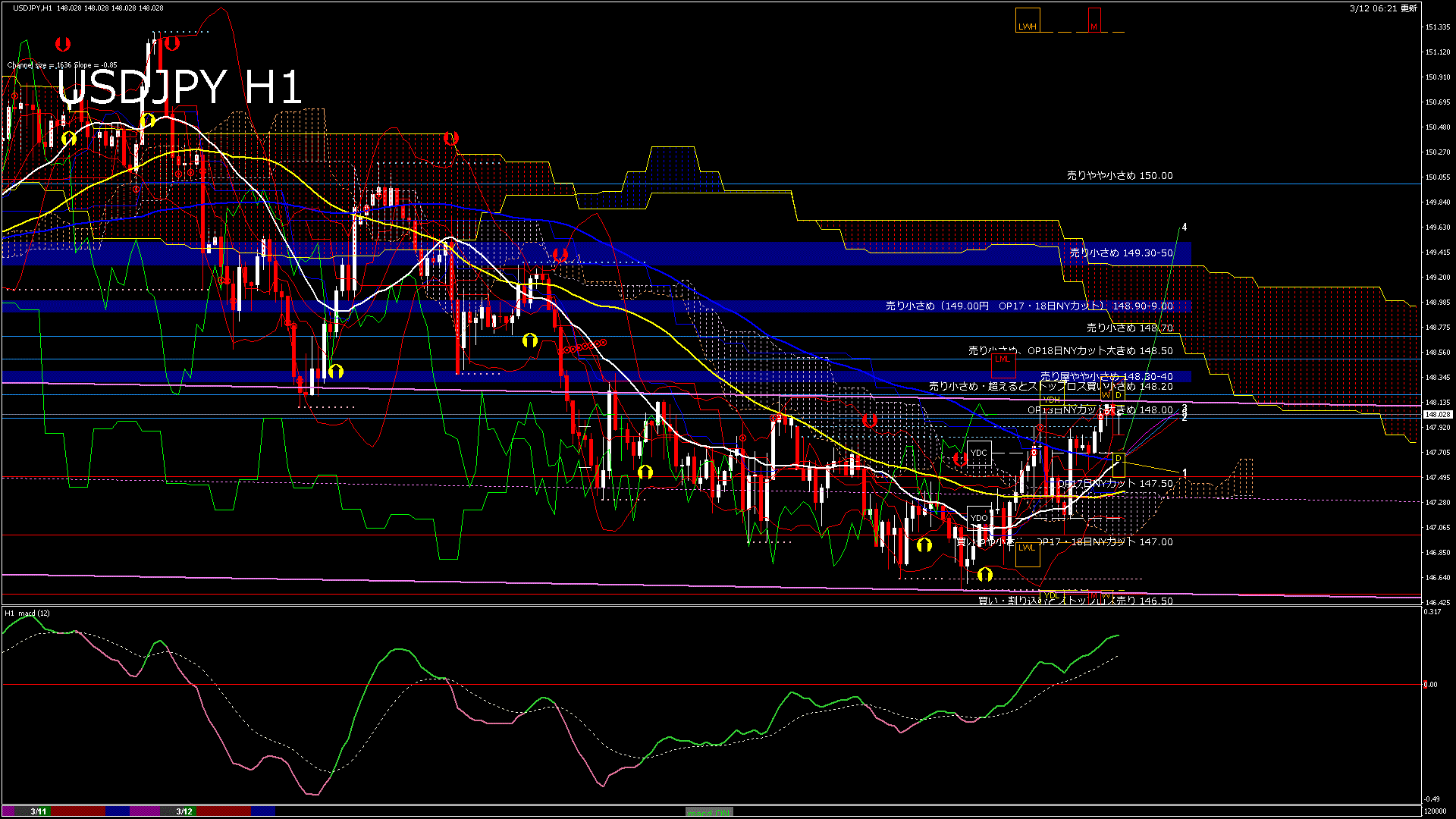Click the red M marker box at top
The image size is (1456, 819).
(x=1094, y=21)
